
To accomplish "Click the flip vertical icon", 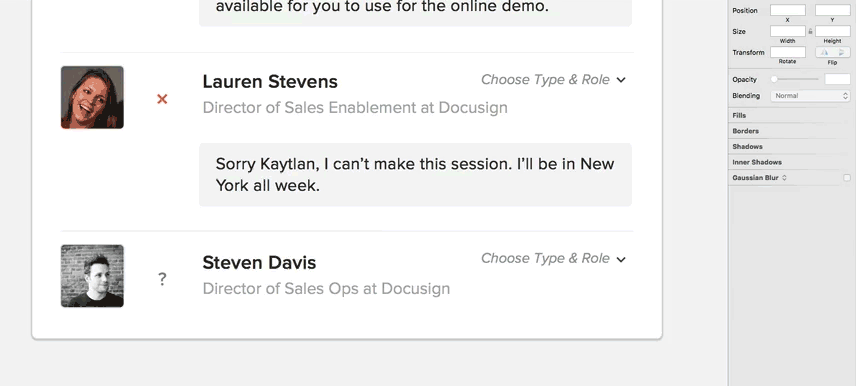I will click(842, 52).
